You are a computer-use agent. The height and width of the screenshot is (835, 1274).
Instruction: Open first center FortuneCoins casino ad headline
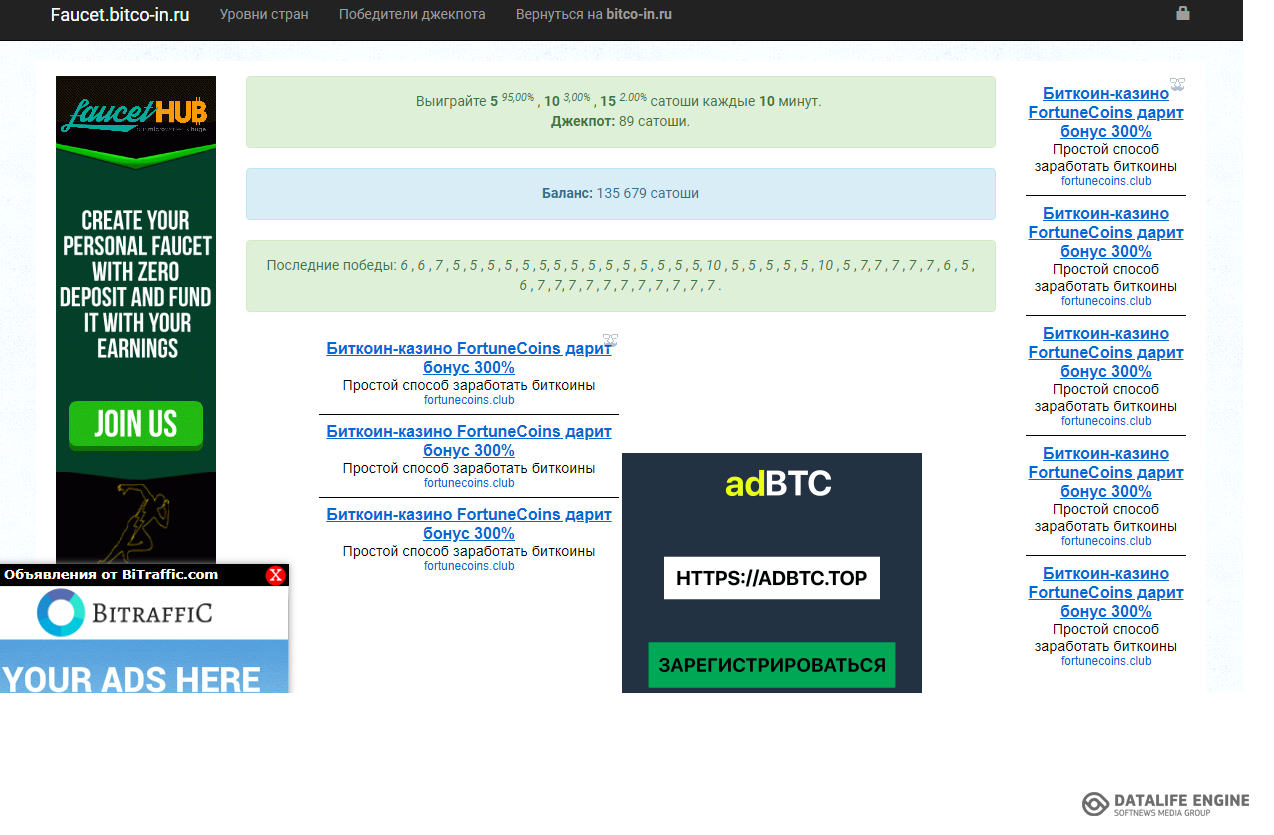(x=468, y=358)
